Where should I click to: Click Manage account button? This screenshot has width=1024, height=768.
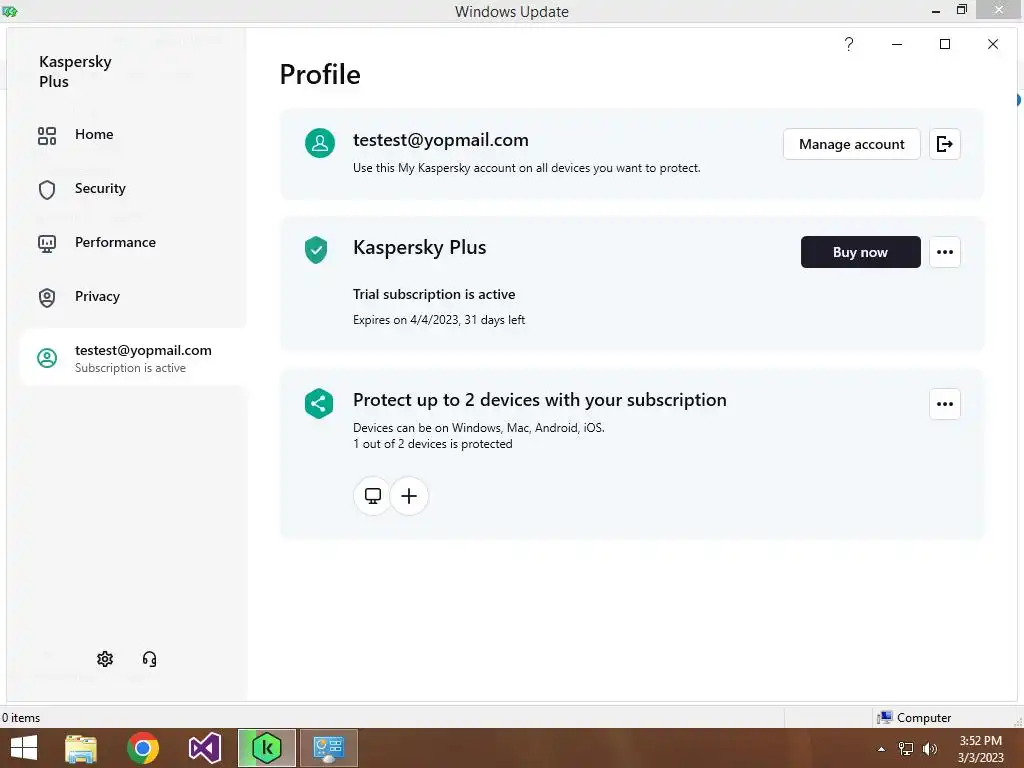852,144
